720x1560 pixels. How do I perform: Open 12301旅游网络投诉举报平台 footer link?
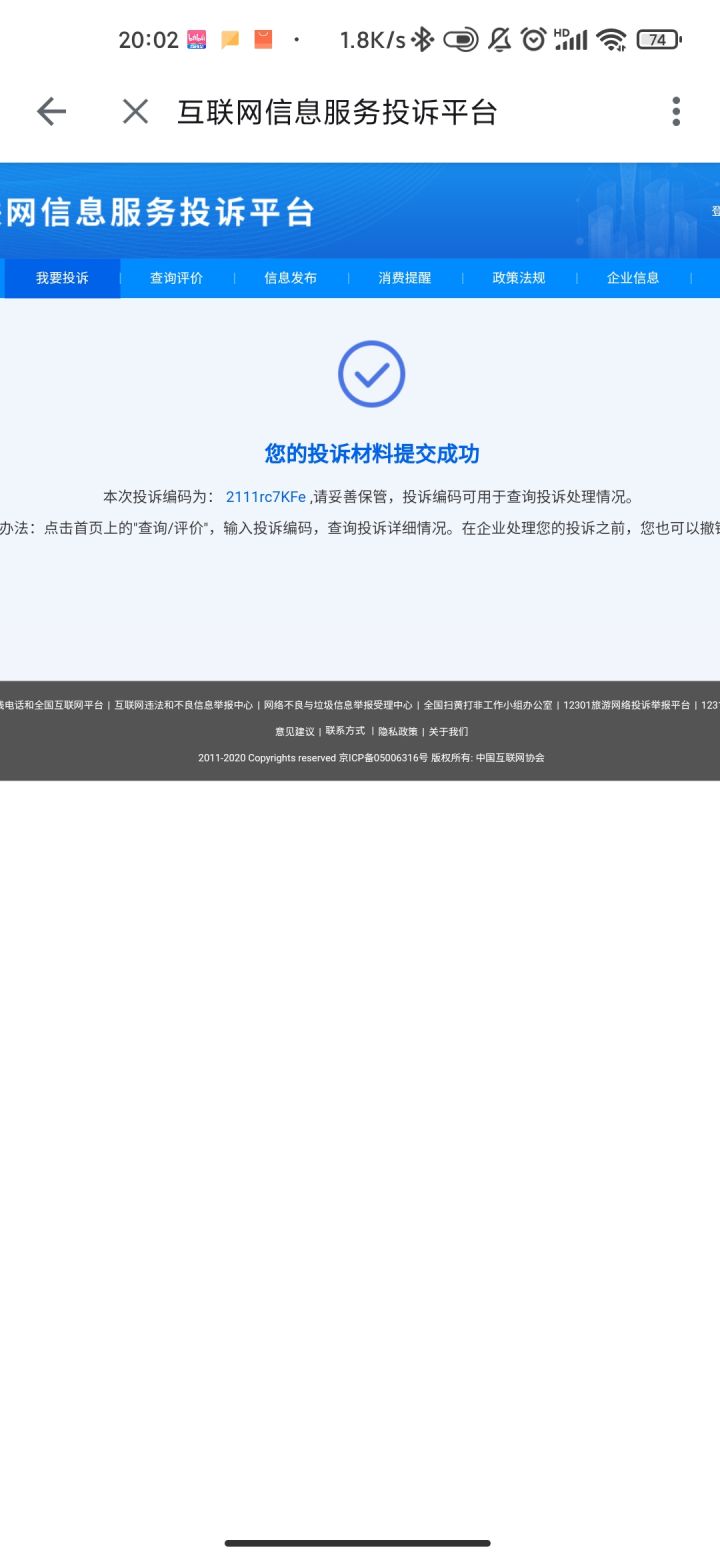pos(627,705)
